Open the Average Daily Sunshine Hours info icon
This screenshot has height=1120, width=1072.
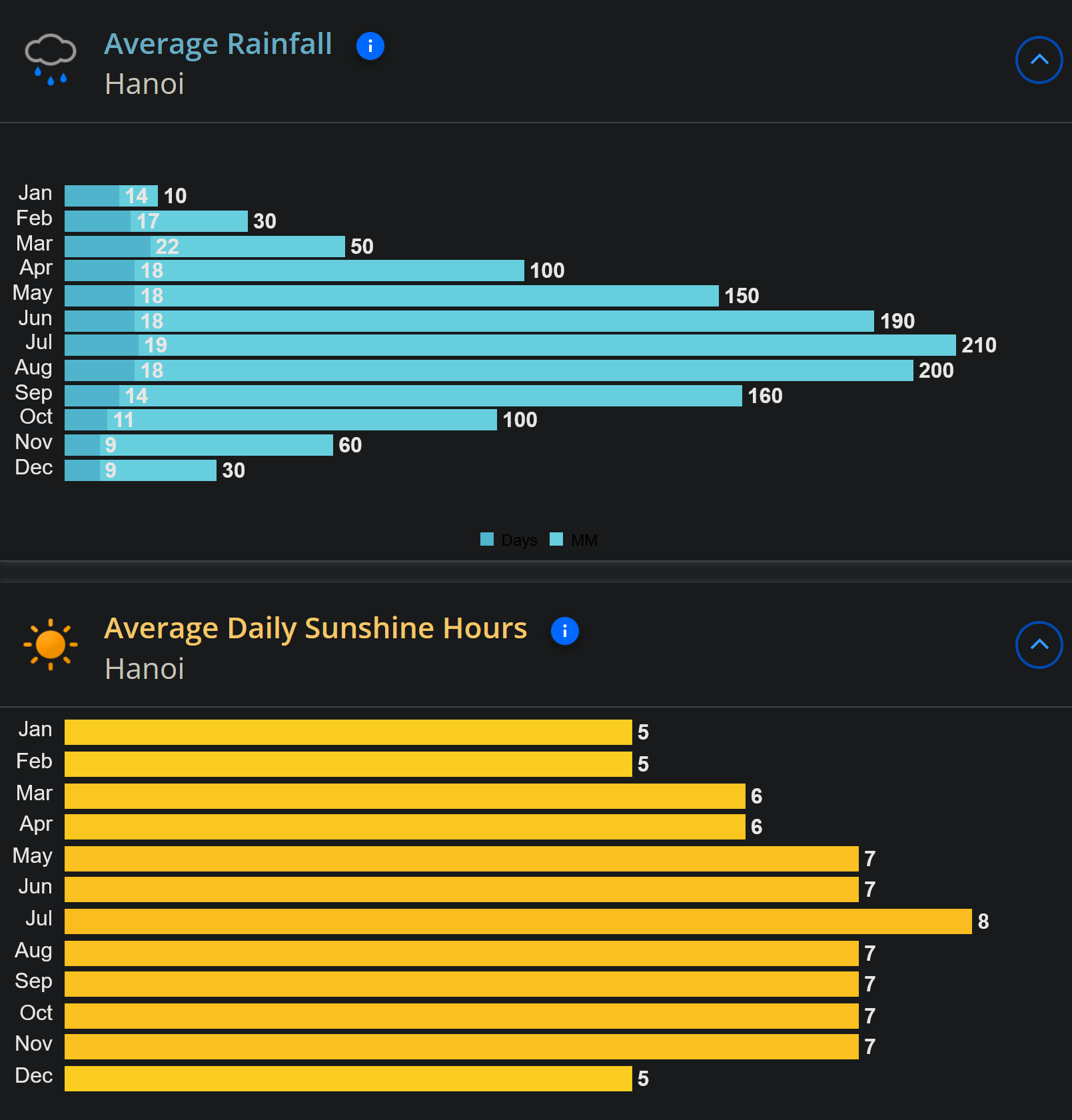(564, 631)
